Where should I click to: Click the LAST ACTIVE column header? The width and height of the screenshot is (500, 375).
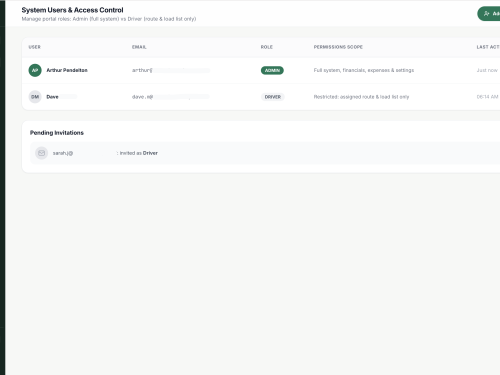[488, 47]
